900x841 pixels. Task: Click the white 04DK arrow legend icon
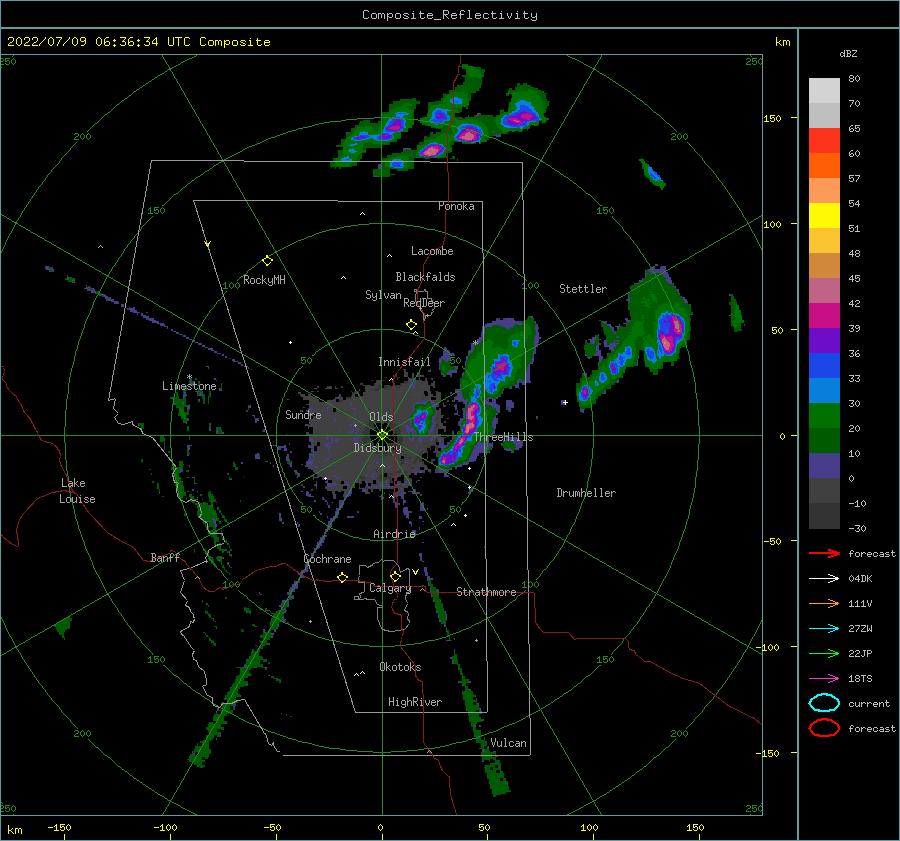pyautogui.click(x=824, y=579)
